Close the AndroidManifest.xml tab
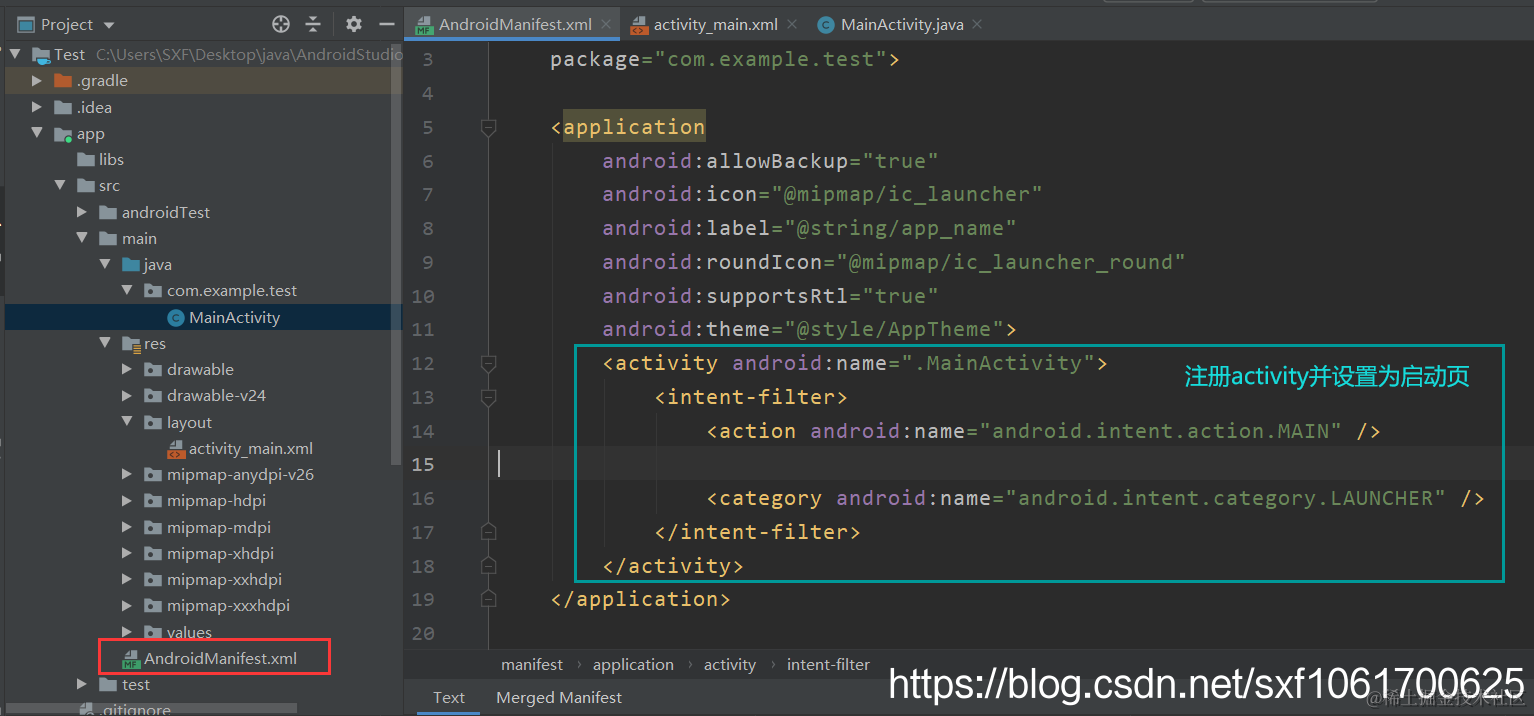The height and width of the screenshot is (716, 1534). (607, 24)
